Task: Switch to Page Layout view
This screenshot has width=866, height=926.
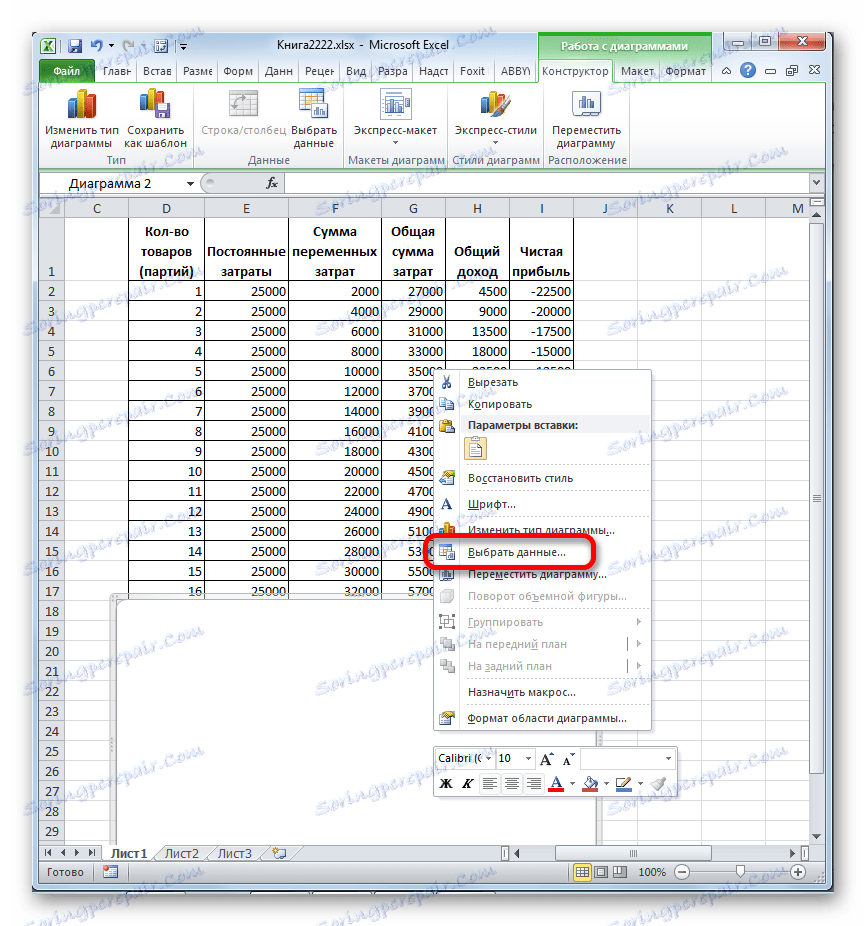Action: (x=601, y=872)
